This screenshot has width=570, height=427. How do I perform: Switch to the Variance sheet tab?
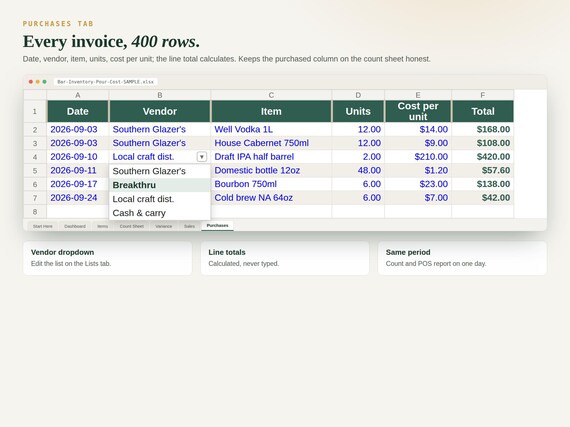164,226
